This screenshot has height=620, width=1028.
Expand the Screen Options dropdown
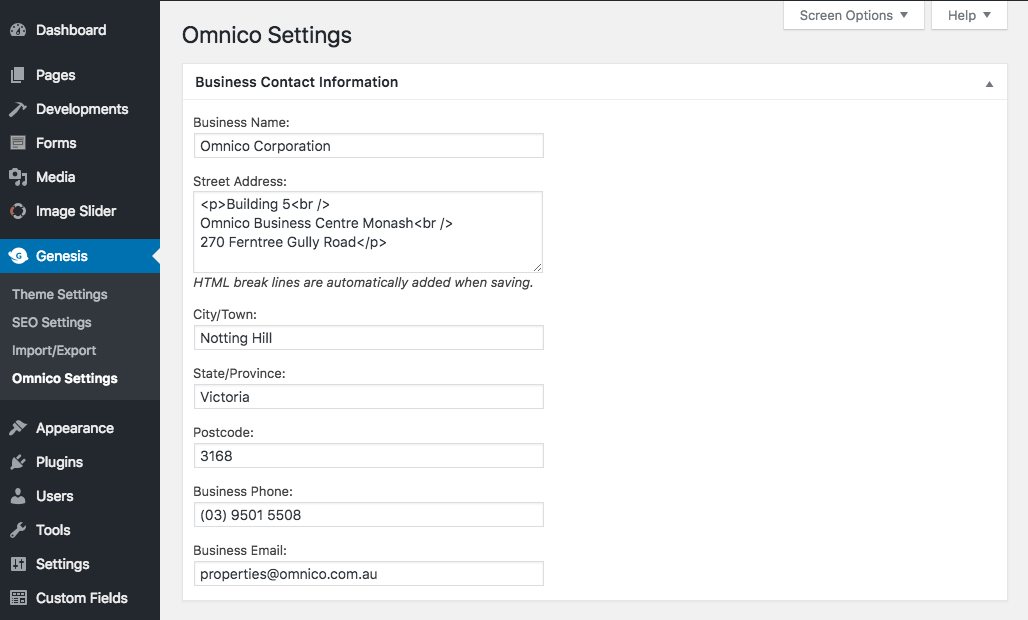click(854, 15)
